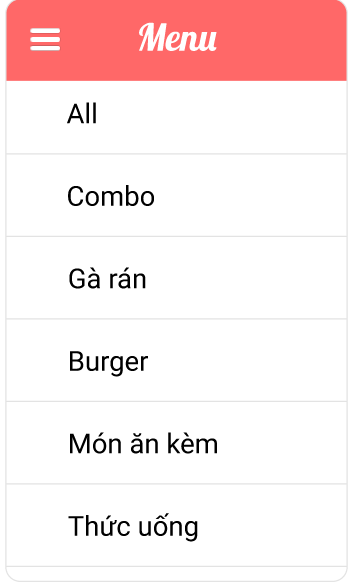This screenshot has width=361, height=587.
Task: Toggle the category drawer via hamburger icon
Action: (x=45, y=39)
